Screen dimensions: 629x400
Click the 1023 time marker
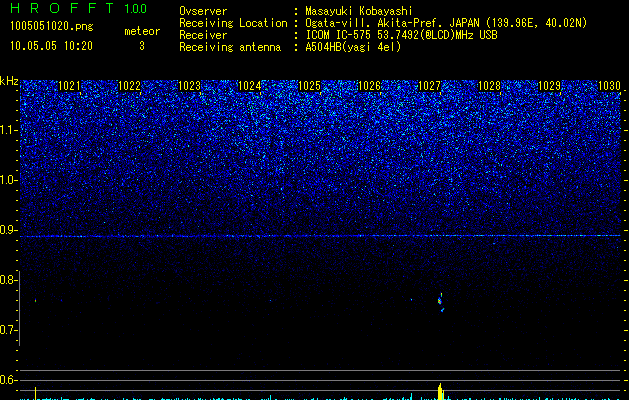[189, 86]
